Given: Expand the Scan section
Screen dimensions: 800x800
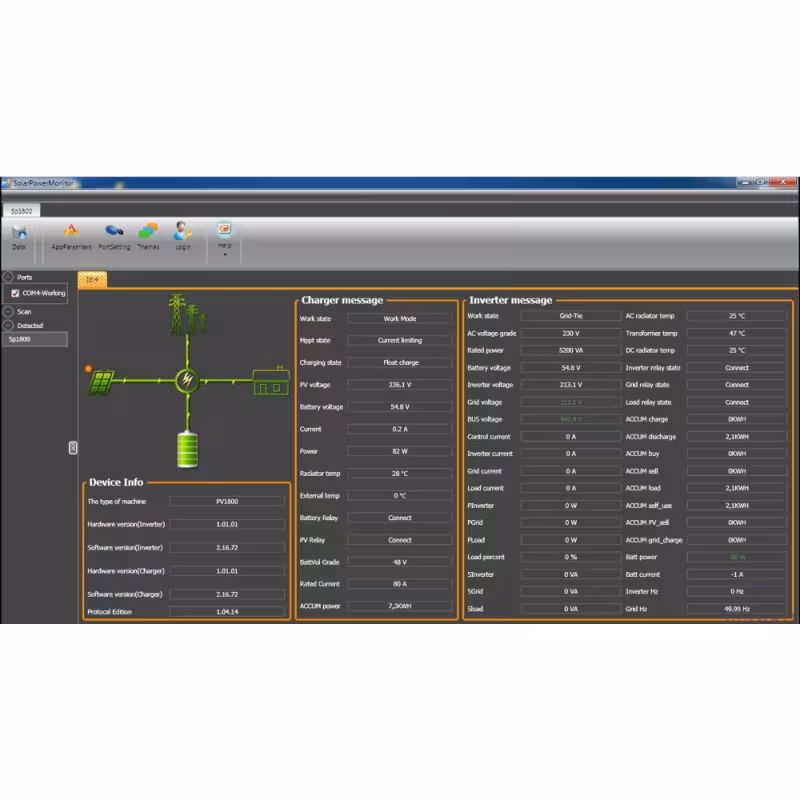Looking at the screenshot, I should (x=8, y=312).
